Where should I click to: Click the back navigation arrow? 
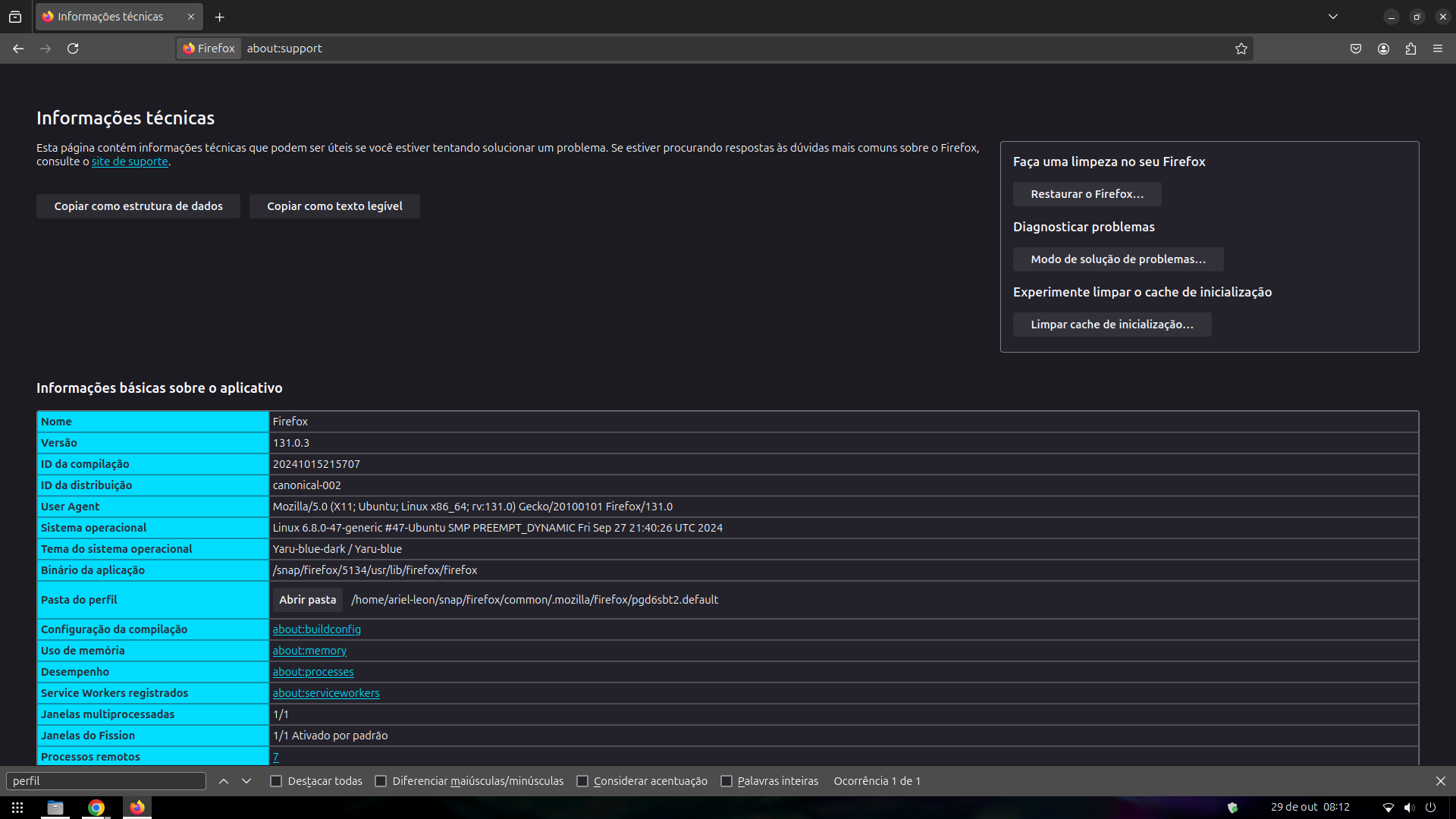tap(18, 49)
